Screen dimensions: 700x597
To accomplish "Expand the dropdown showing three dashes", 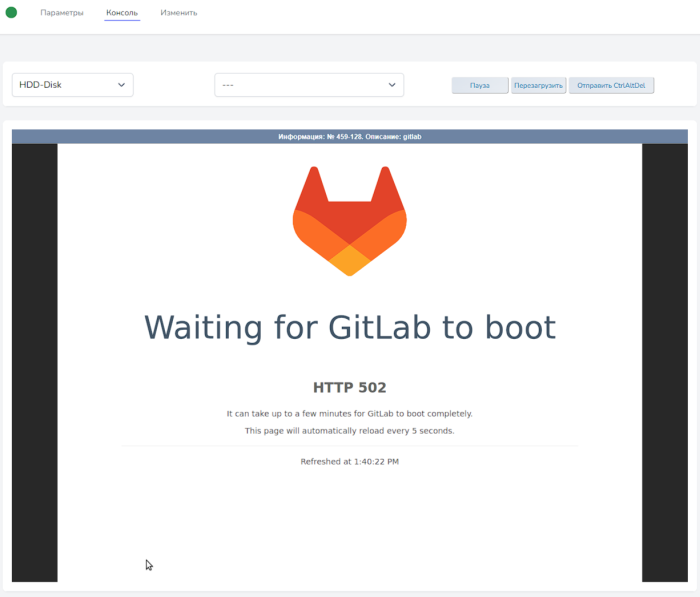I will point(308,85).
